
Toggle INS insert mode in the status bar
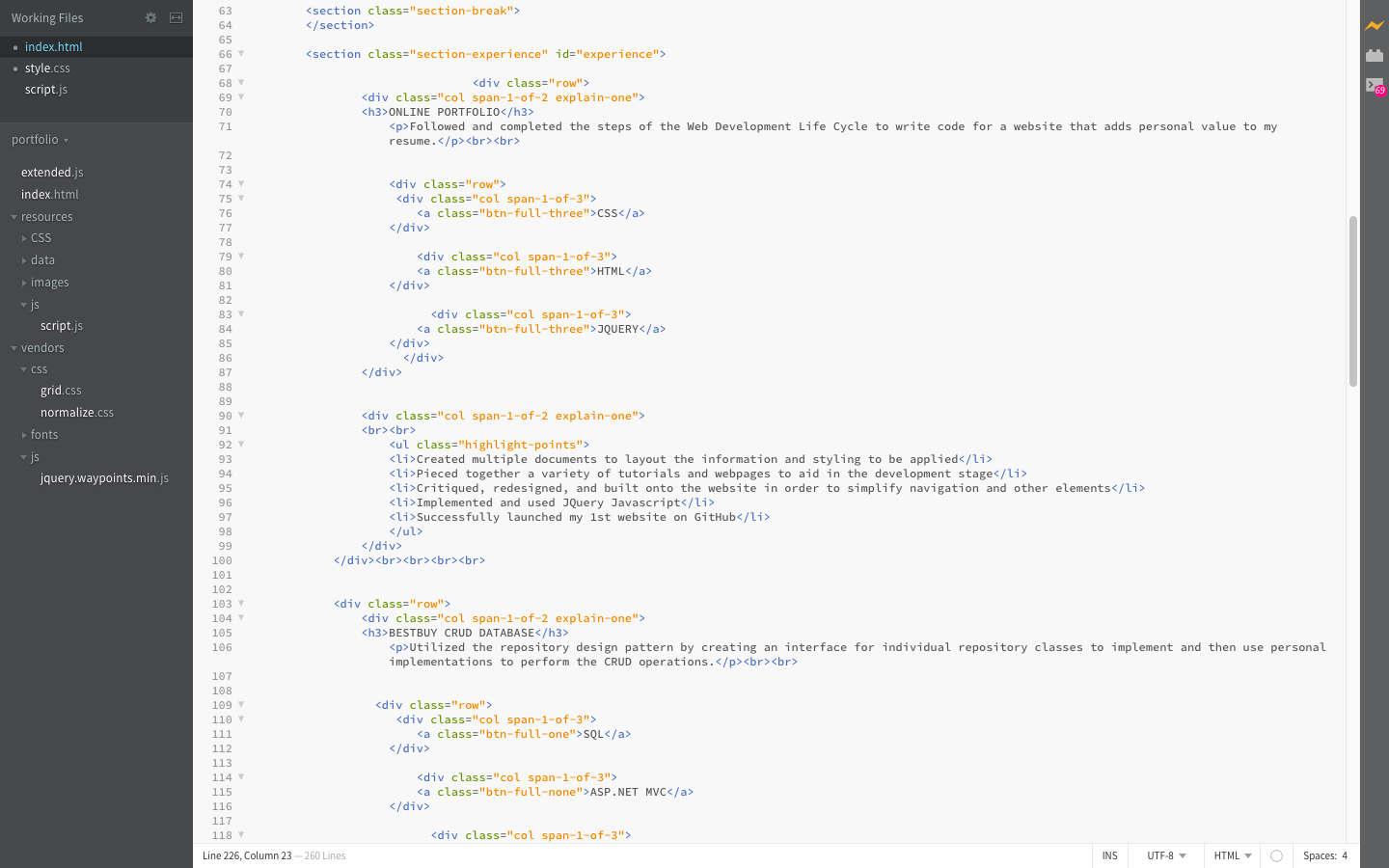[1109, 855]
